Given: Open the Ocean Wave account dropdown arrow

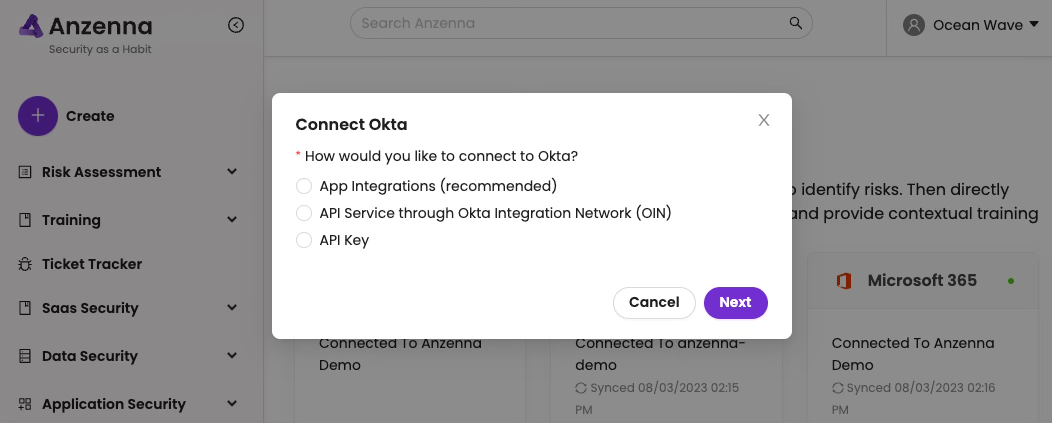Looking at the screenshot, I should click(1033, 25).
